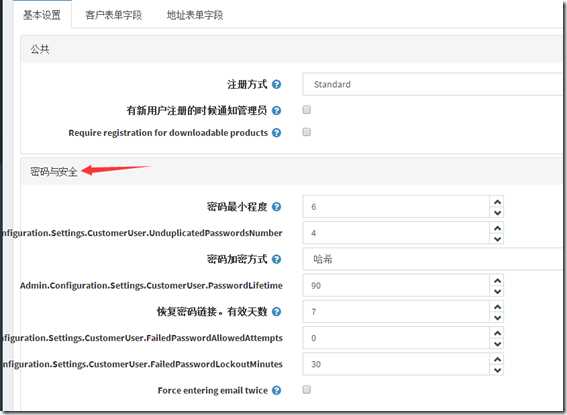Switch to the 客户表单字段 tab
Screen dimensions: 567x415
pyautogui.click(x=113, y=15)
